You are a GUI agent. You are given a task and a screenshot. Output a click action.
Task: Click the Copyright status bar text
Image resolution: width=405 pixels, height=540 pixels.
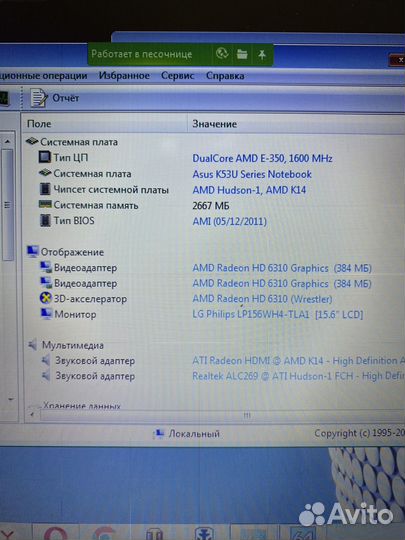pyautogui.click(x=359, y=433)
